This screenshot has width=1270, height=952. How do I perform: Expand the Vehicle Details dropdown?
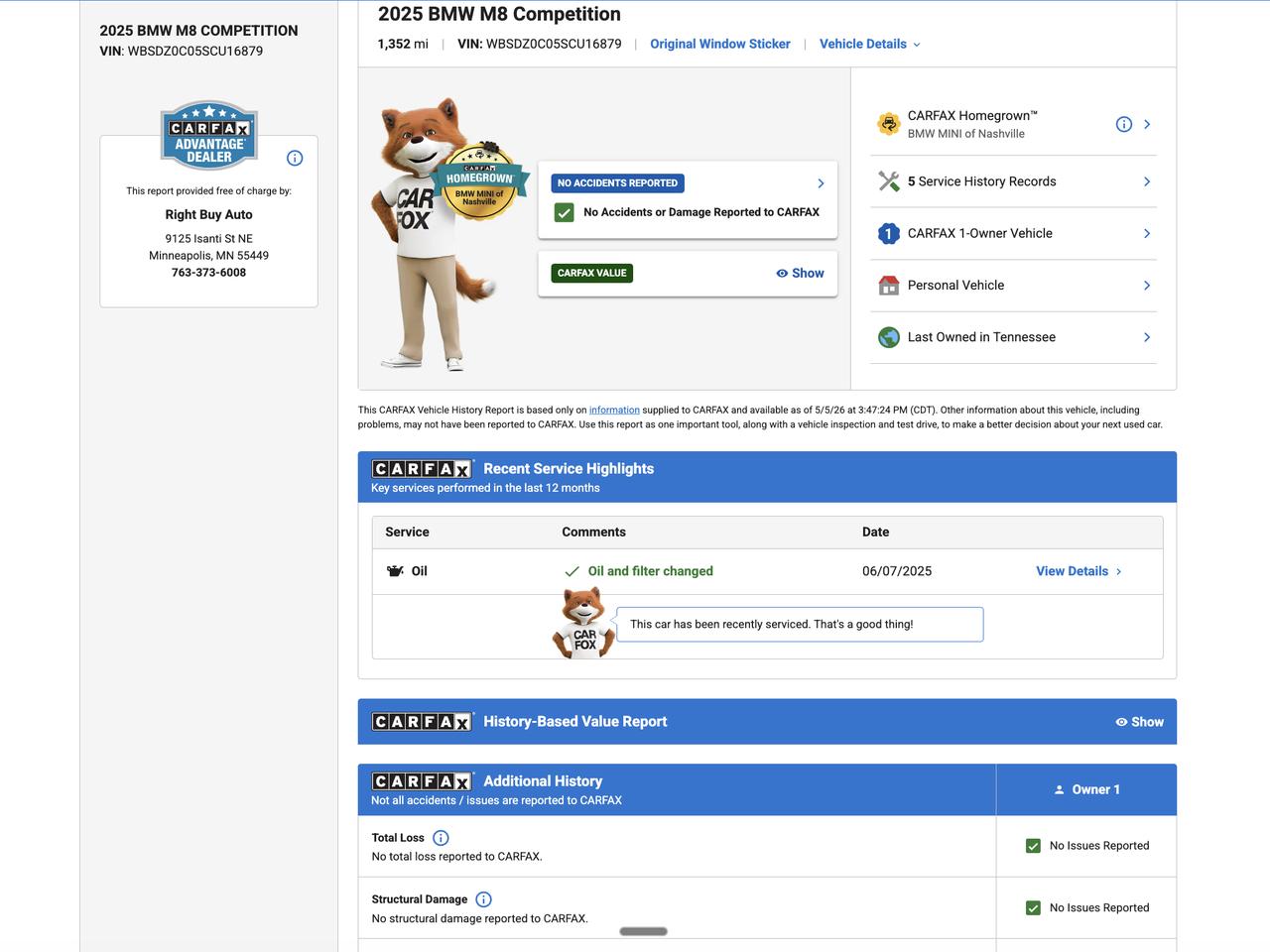[869, 44]
